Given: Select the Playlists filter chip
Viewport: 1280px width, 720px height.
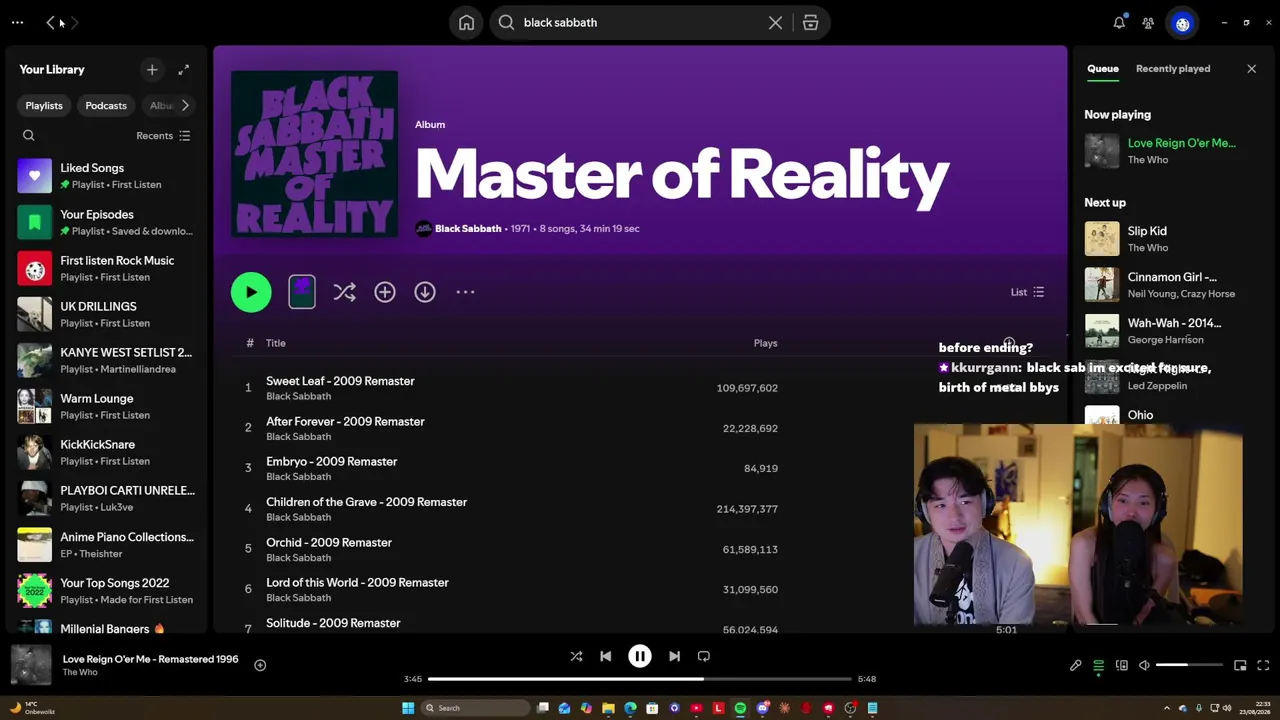Looking at the screenshot, I should click(44, 105).
